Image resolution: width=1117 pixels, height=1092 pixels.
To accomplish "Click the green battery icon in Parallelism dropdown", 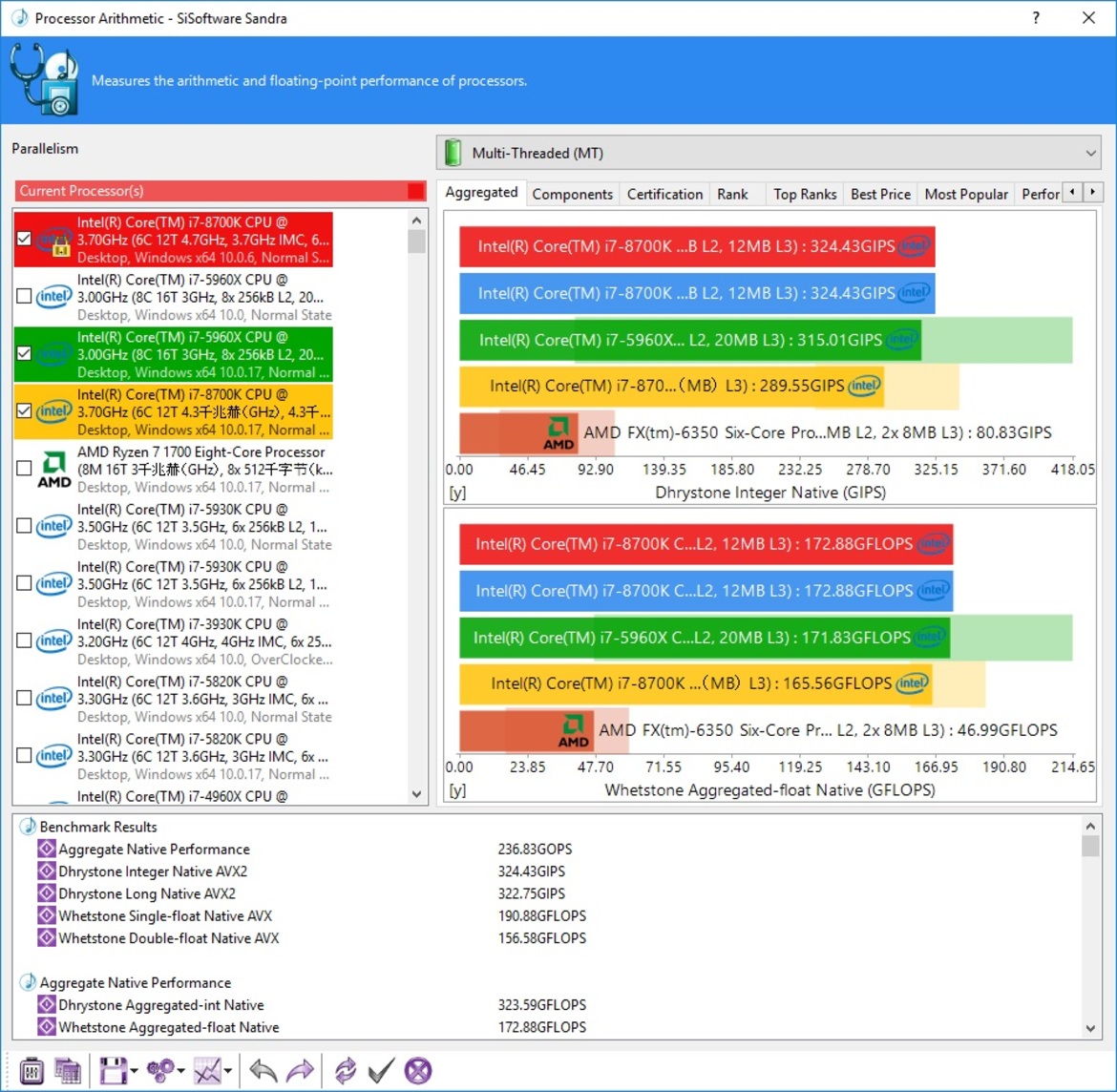I will [x=453, y=153].
